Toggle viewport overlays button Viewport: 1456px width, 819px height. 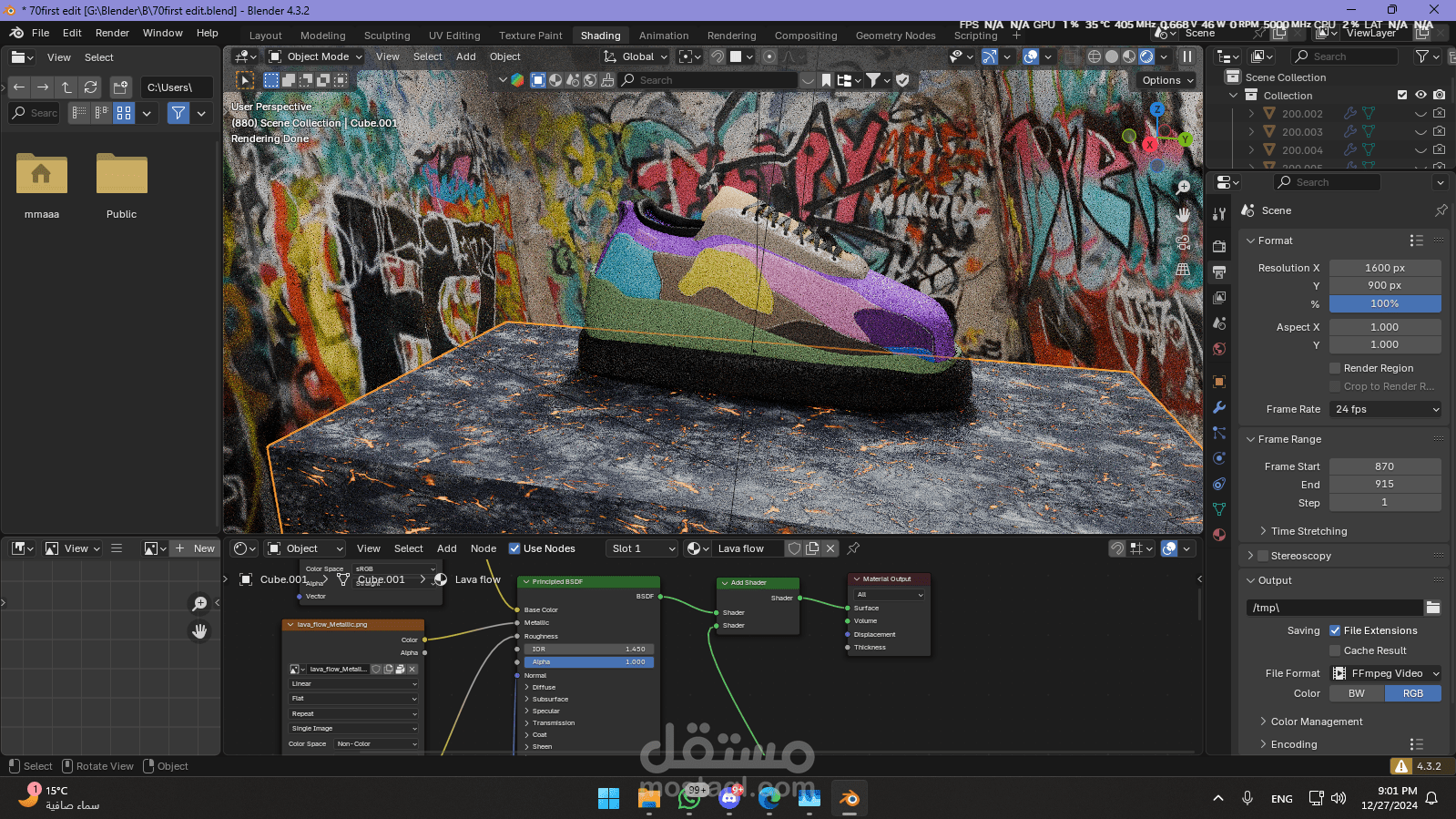pyautogui.click(x=1031, y=56)
